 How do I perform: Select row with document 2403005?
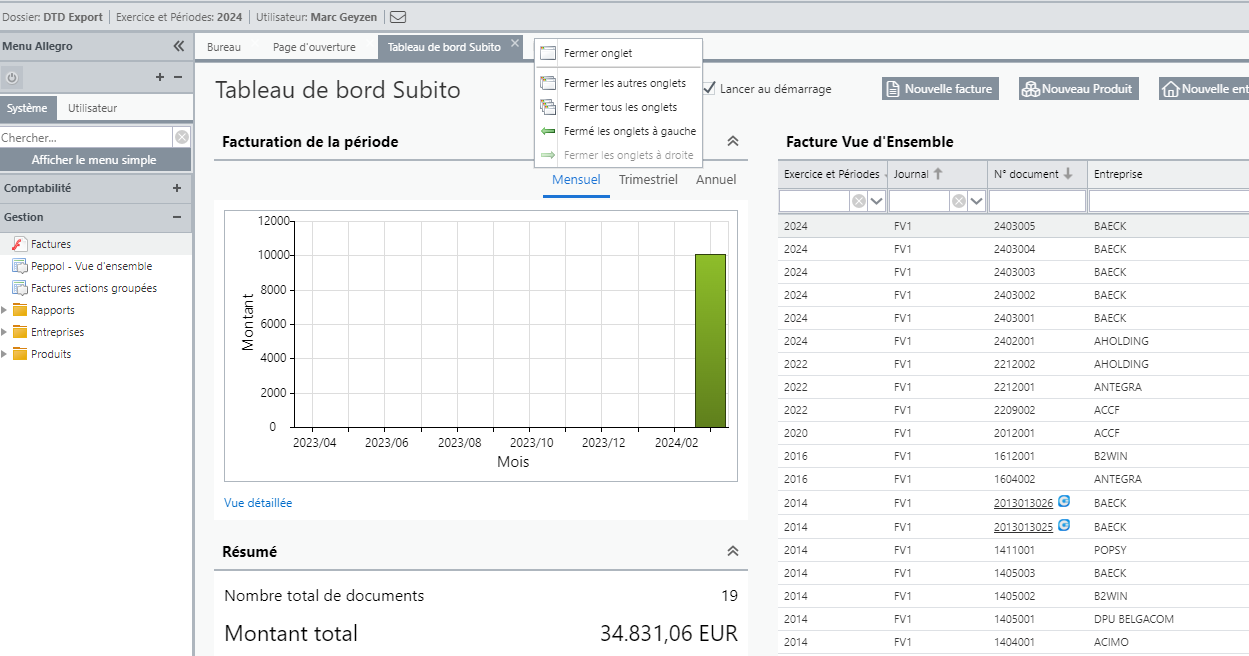[x=1013, y=226]
